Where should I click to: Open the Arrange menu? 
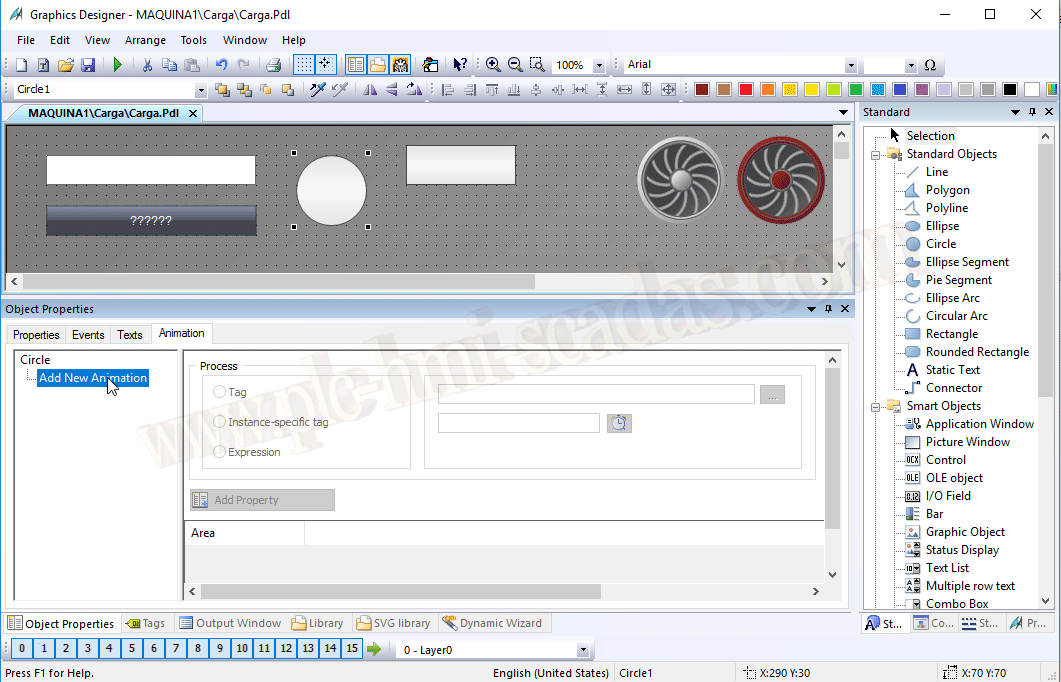pos(145,40)
